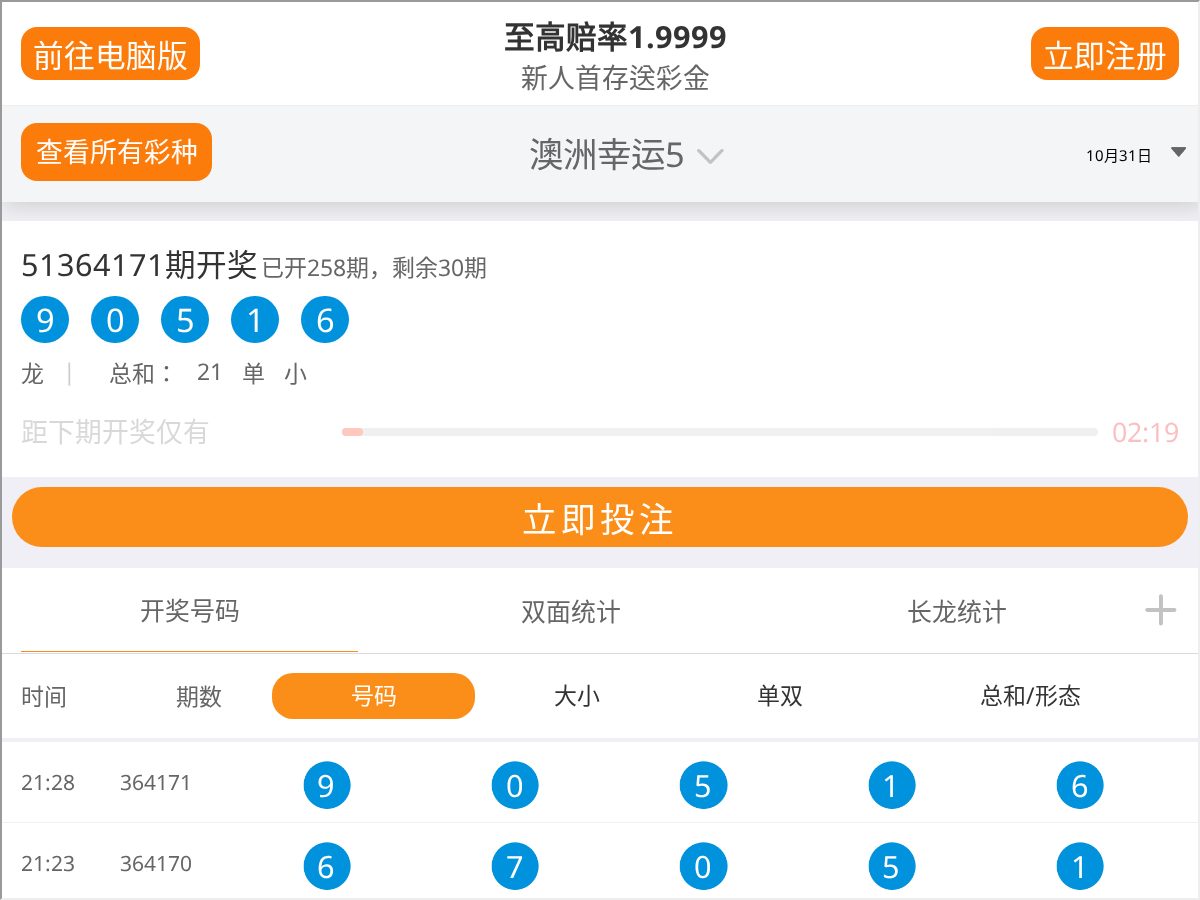Switch to the 开奖号码 tab
Viewport: 1200px width, 900px height.
tap(190, 611)
